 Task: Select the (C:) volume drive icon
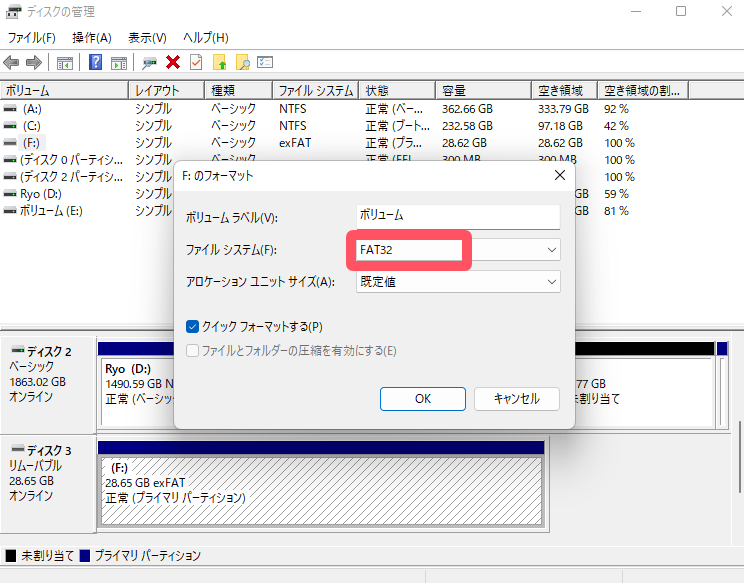pyautogui.click(x=10, y=126)
